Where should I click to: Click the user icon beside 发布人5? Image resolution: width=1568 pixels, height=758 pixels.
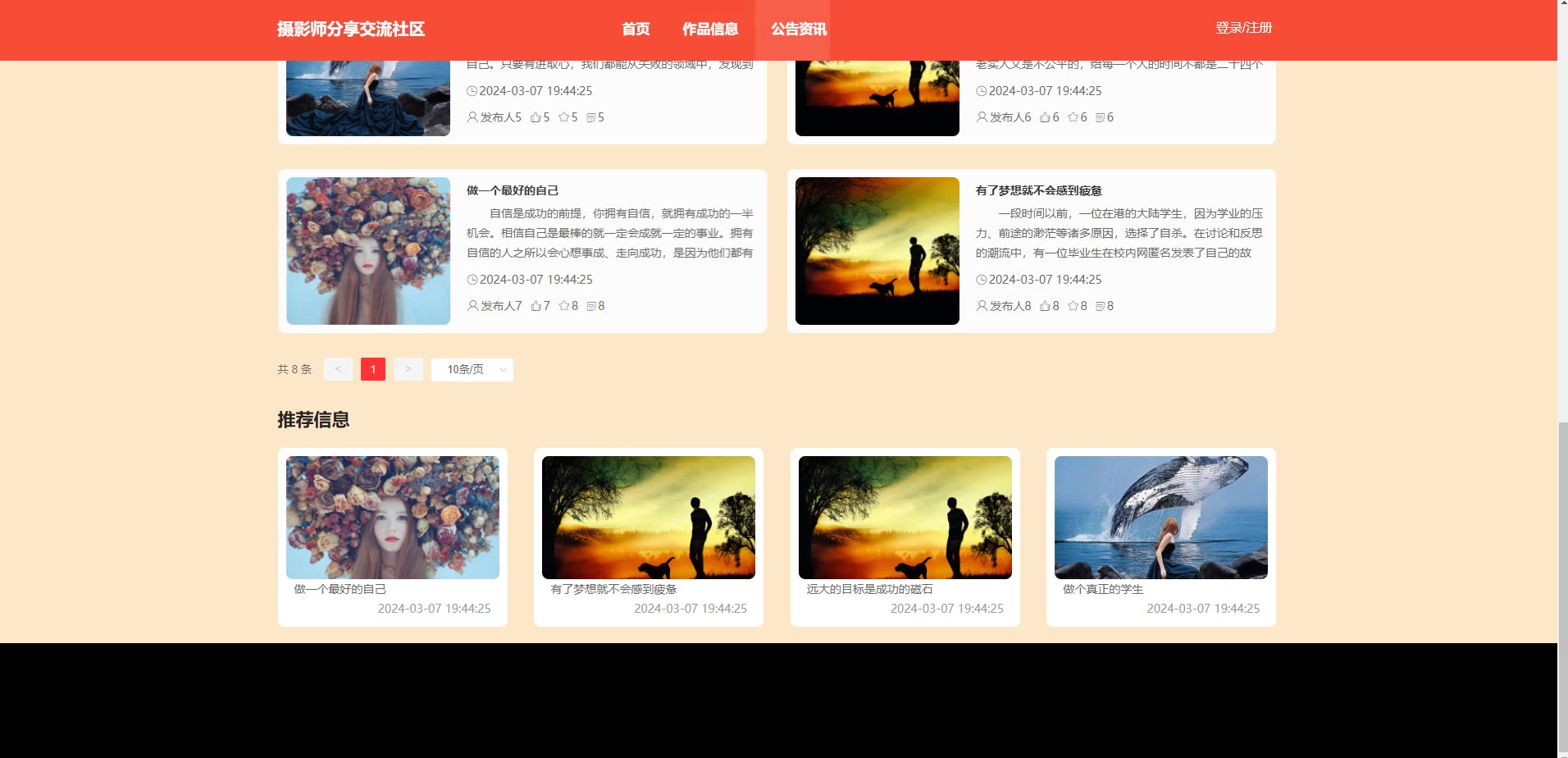[472, 117]
